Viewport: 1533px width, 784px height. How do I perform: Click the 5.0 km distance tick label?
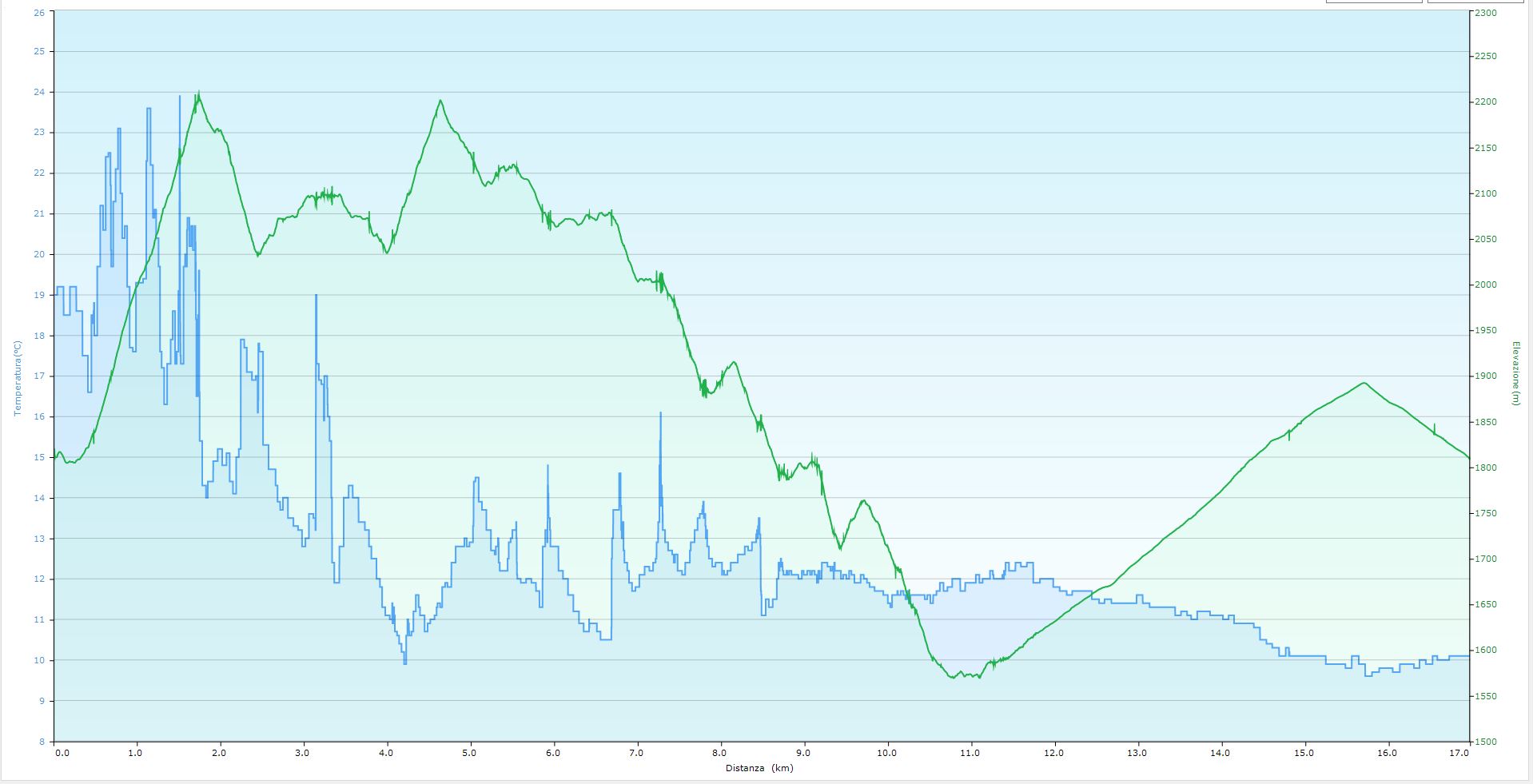pos(470,753)
